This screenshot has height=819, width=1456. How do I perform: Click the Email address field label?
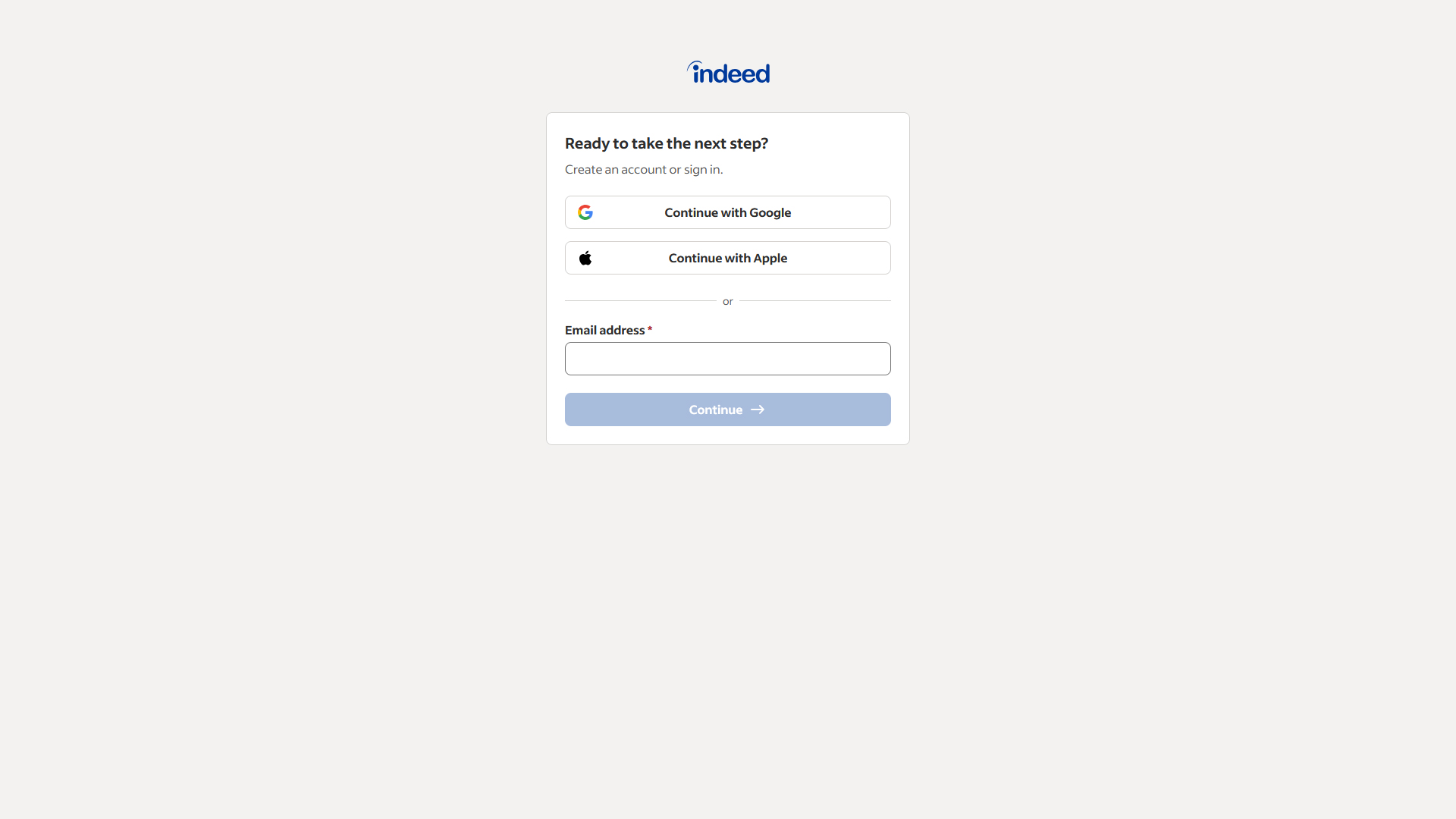tap(605, 330)
